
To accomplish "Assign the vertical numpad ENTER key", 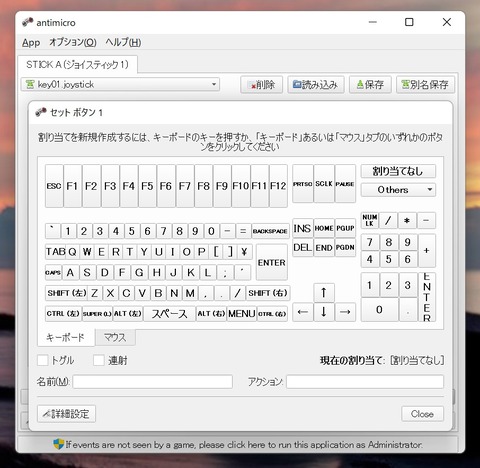I will tap(427, 297).
